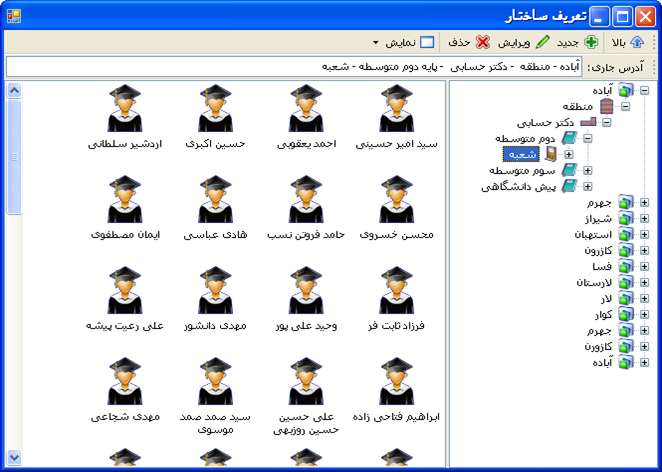This screenshot has width=662, height=472.
Task: Expand the شعبه tree node
Action: [x=569, y=155]
